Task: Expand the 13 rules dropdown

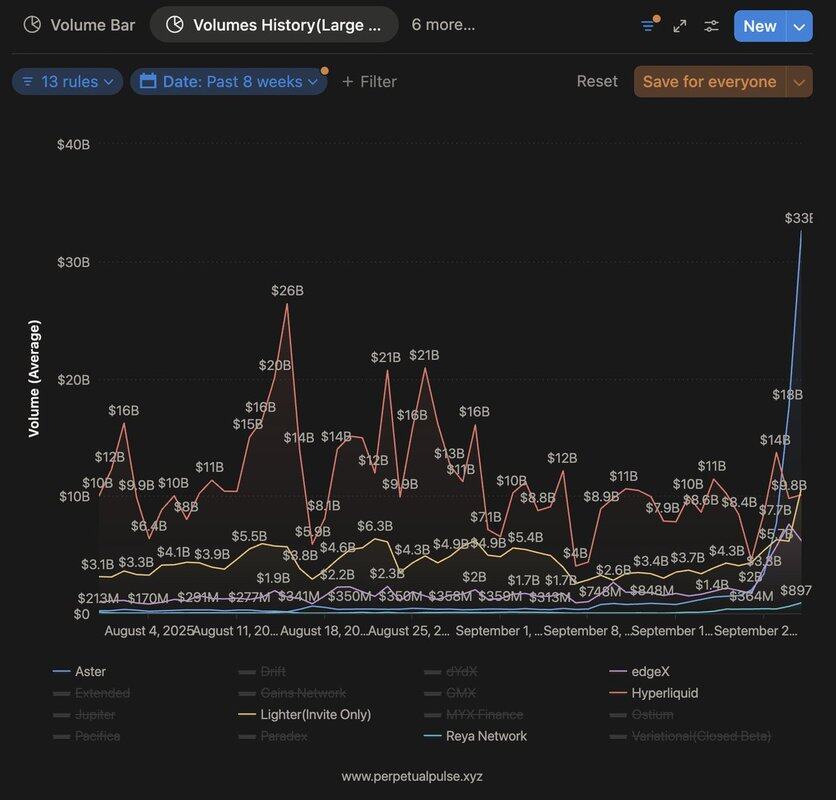Action: coord(68,82)
